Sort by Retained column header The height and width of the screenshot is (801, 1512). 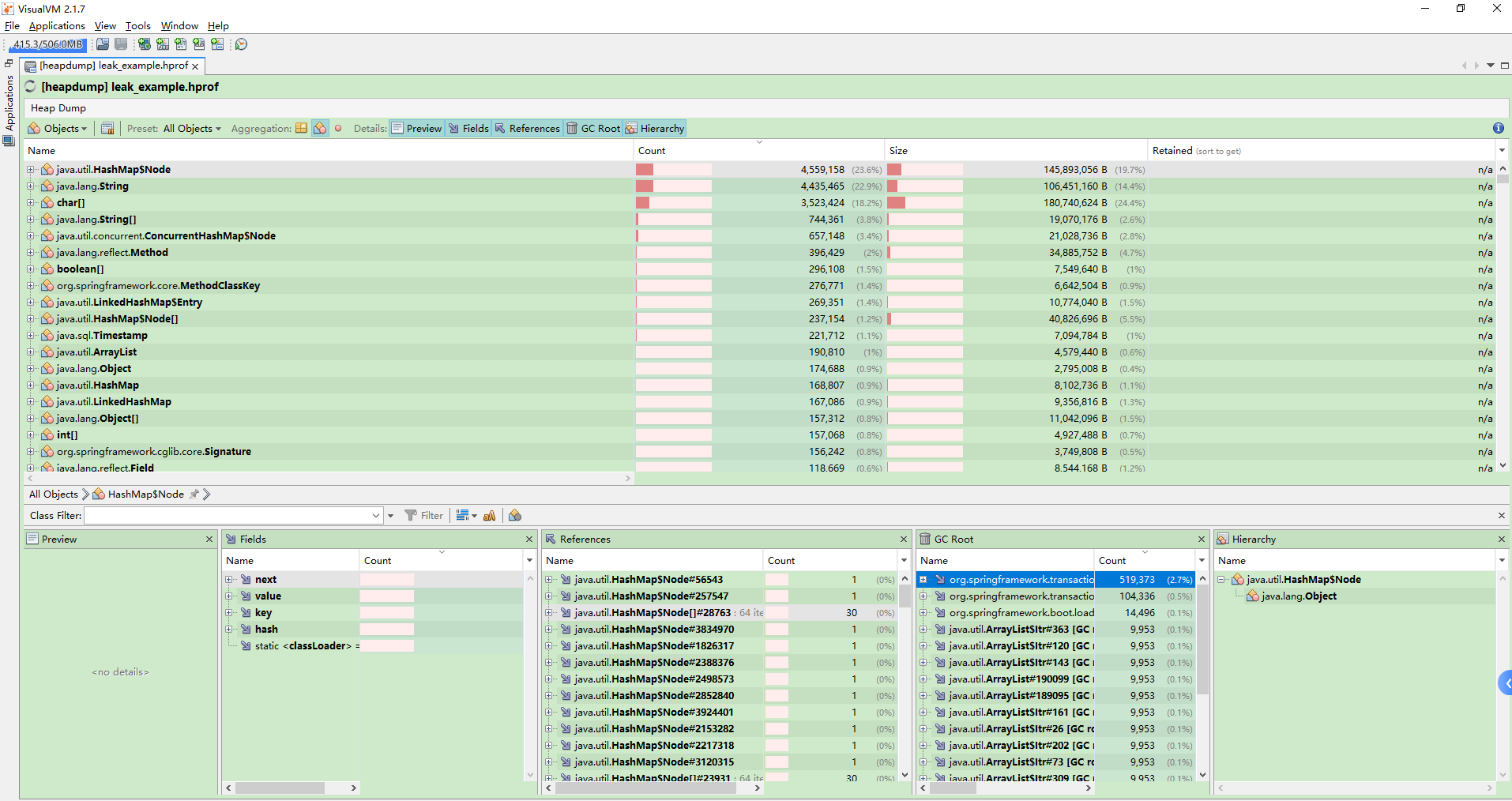1320,150
